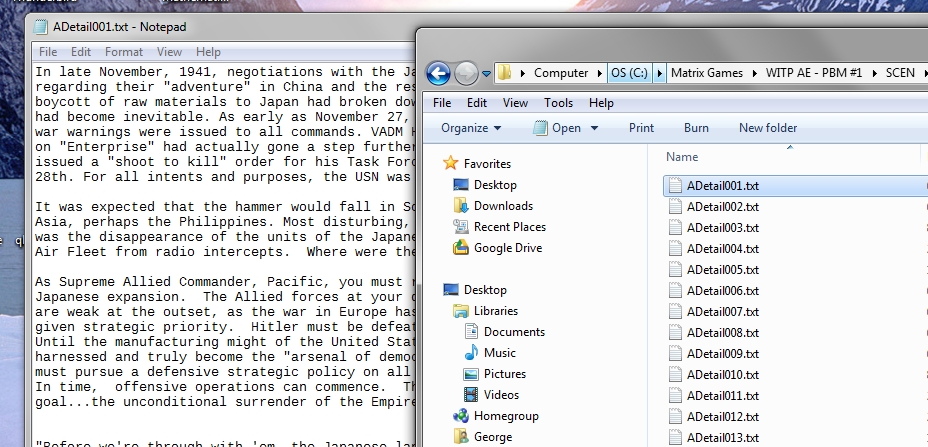Open Explorer Edit menu
928x447 pixels.
coord(477,103)
